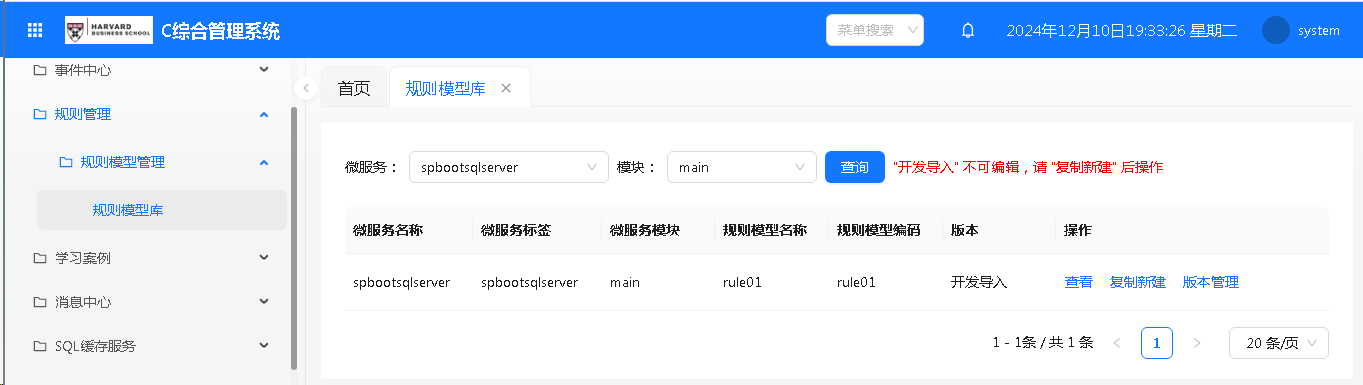
Task: Click the 微服务标签 column header
Action: [516, 230]
